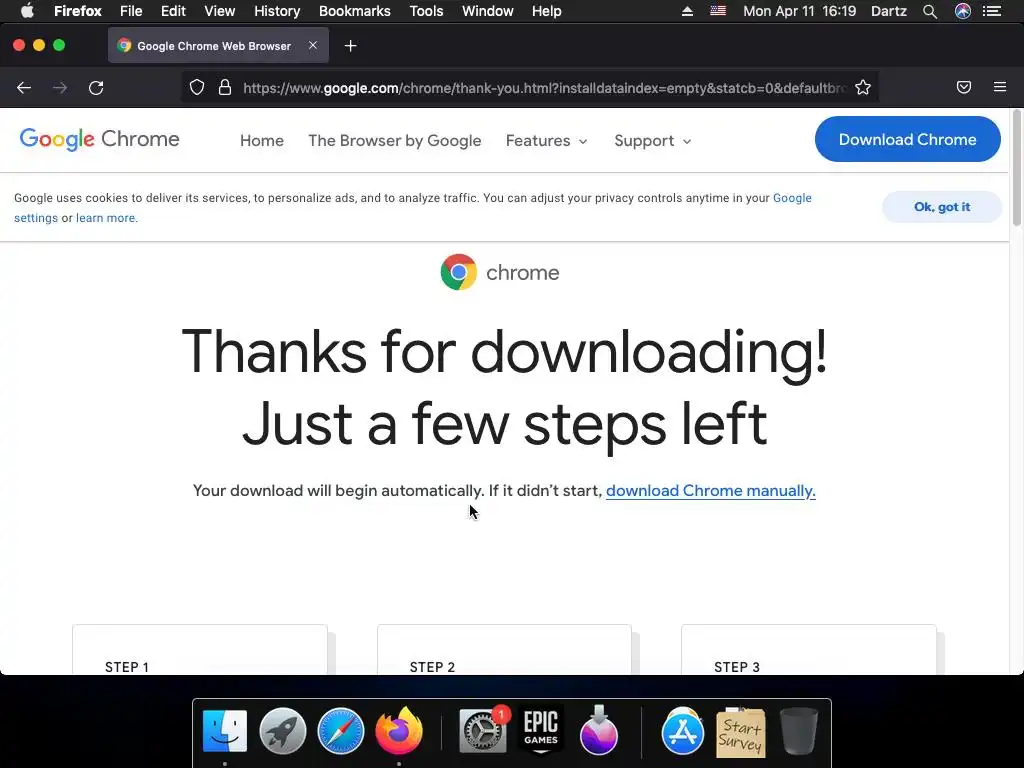Show site security lock information

[225, 88]
